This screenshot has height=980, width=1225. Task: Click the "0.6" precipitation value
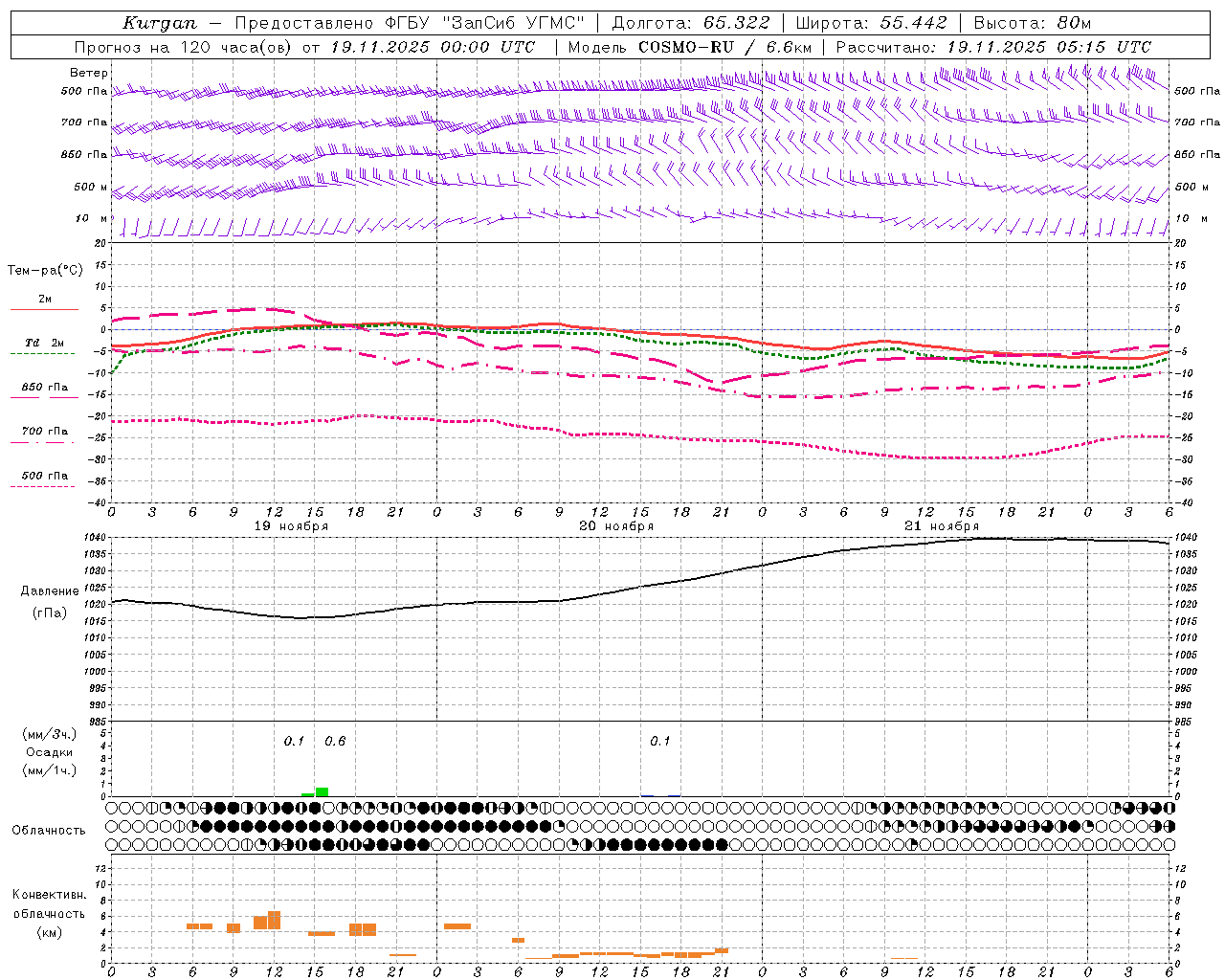335,741
